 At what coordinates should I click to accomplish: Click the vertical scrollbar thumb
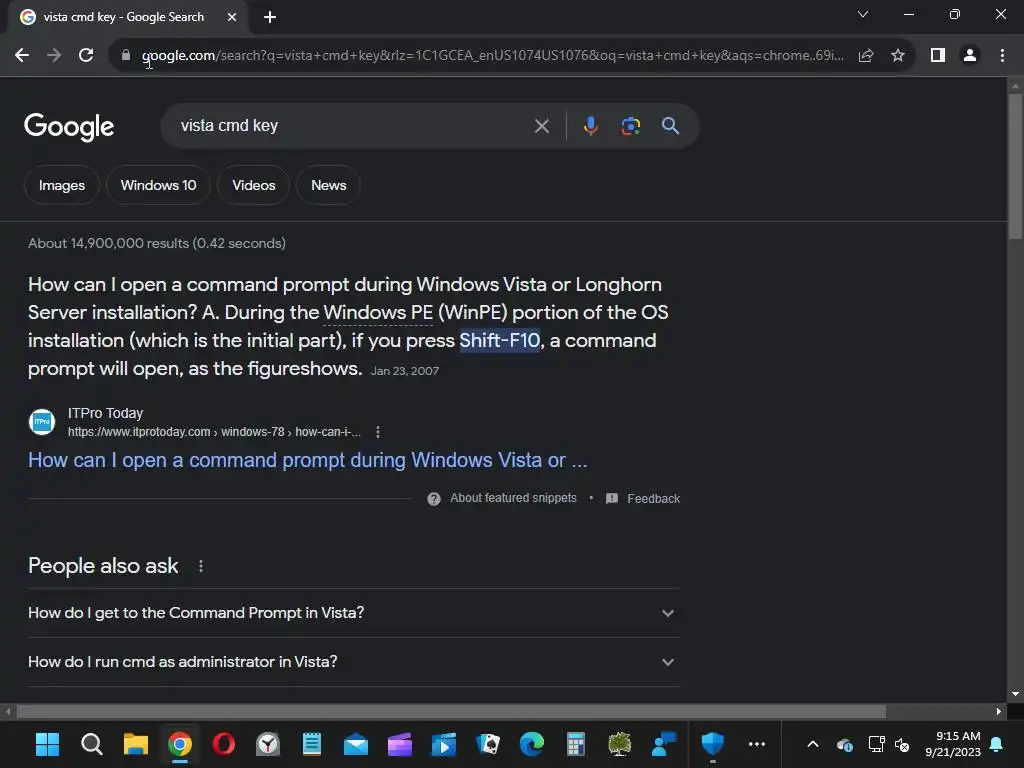pyautogui.click(x=1015, y=167)
